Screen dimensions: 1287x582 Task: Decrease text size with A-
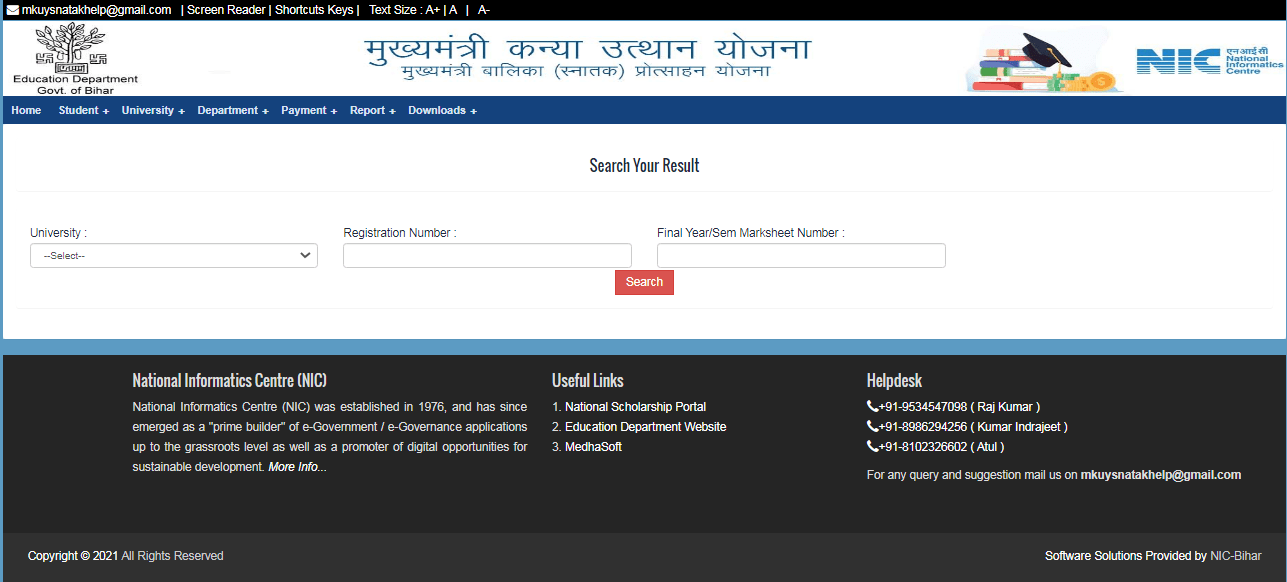point(484,10)
